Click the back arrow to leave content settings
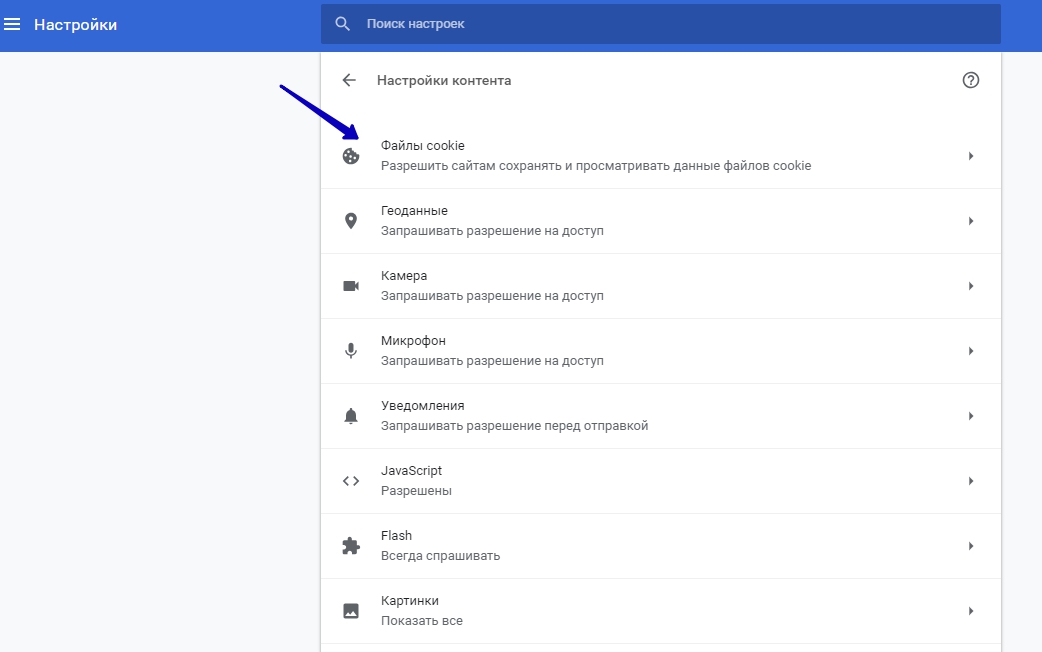The height and width of the screenshot is (652, 1042). point(348,80)
